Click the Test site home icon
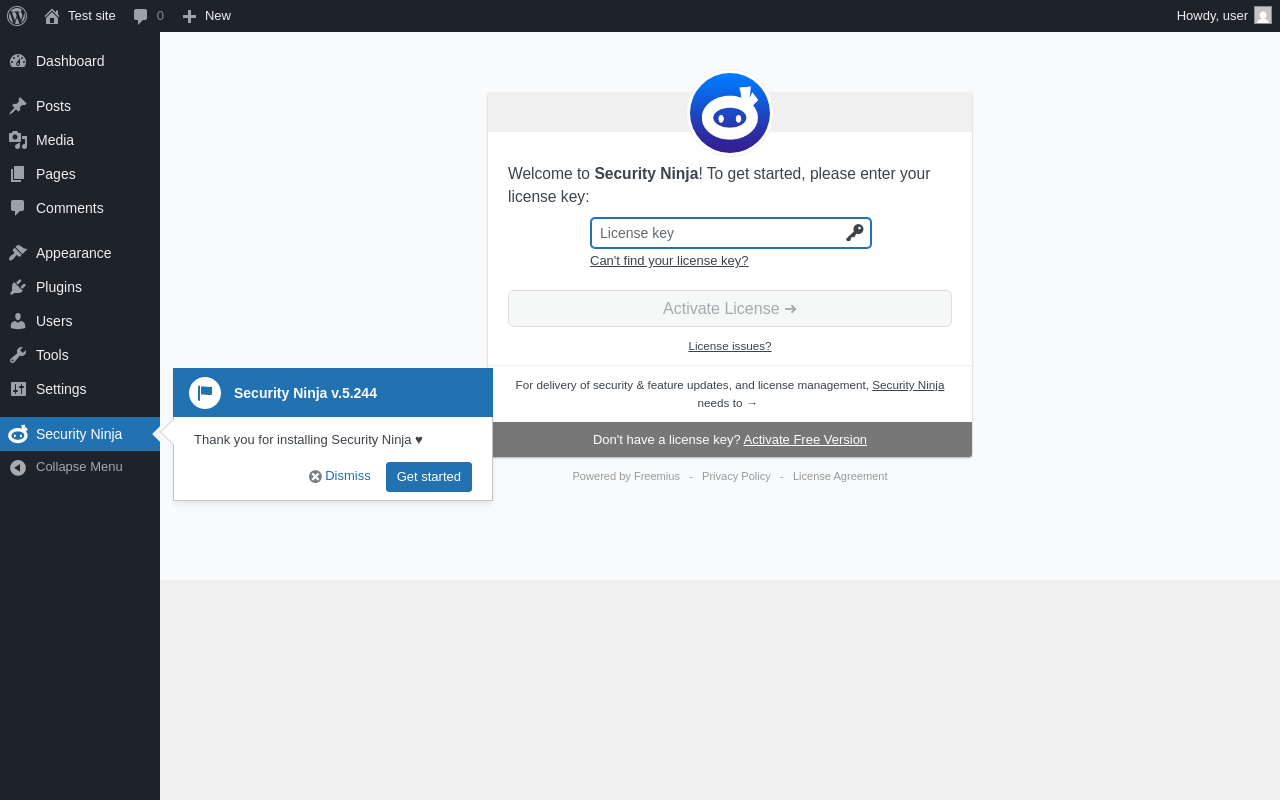Image resolution: width=1280 pixels, height=800 pixels. coord(52,16)
